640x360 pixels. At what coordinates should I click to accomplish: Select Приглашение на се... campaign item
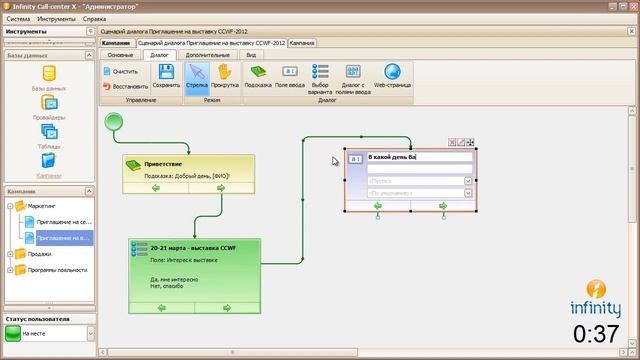[58, 222]
